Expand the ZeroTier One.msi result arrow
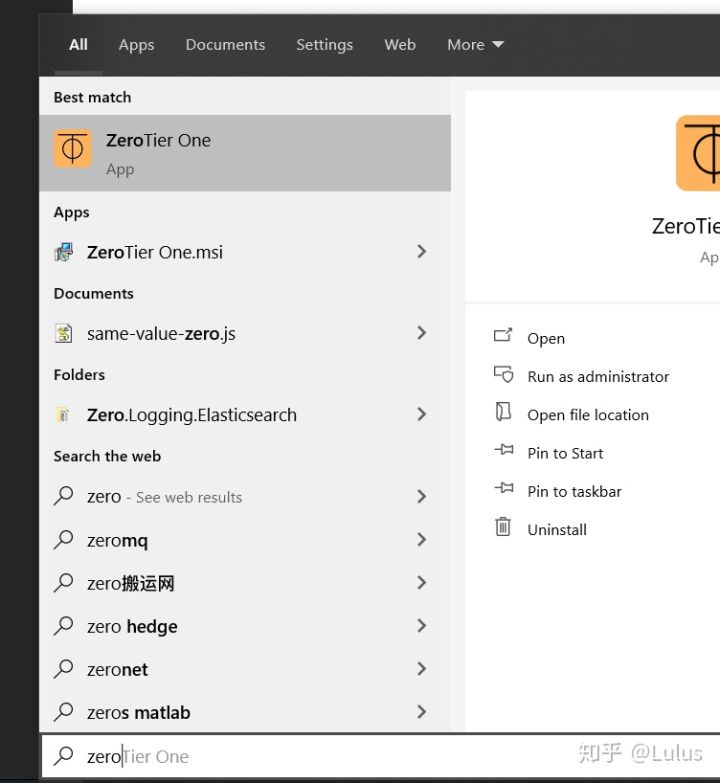 point(422,251)
